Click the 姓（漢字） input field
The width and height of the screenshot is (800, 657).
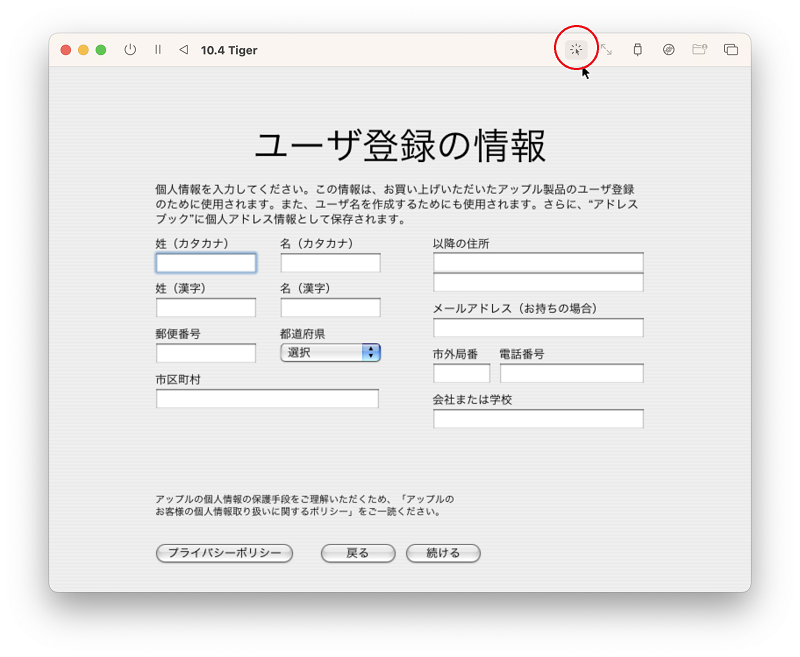(x=206, y=308)
